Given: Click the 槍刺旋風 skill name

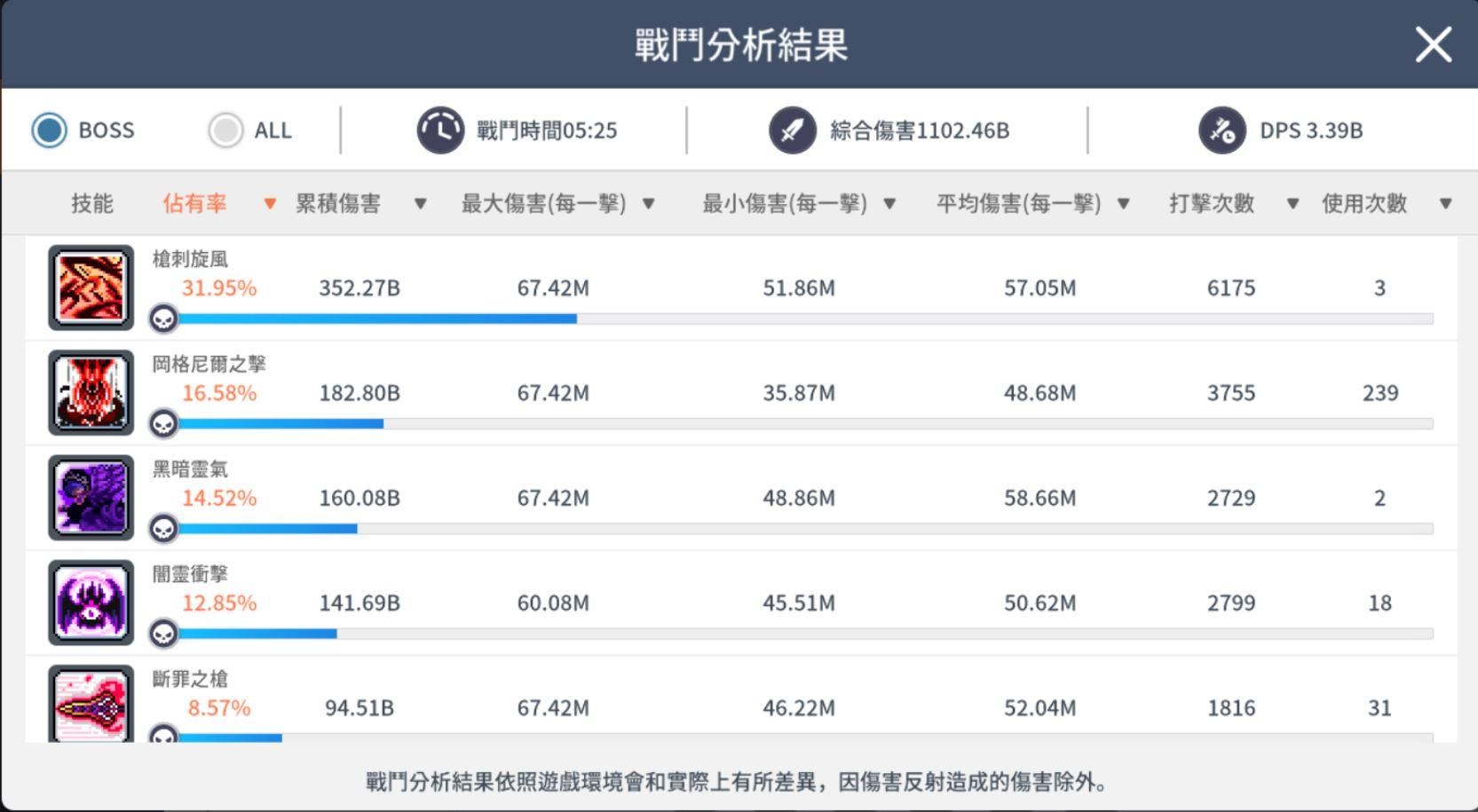Looking at the screenshot, I should (x=190, y=258).
